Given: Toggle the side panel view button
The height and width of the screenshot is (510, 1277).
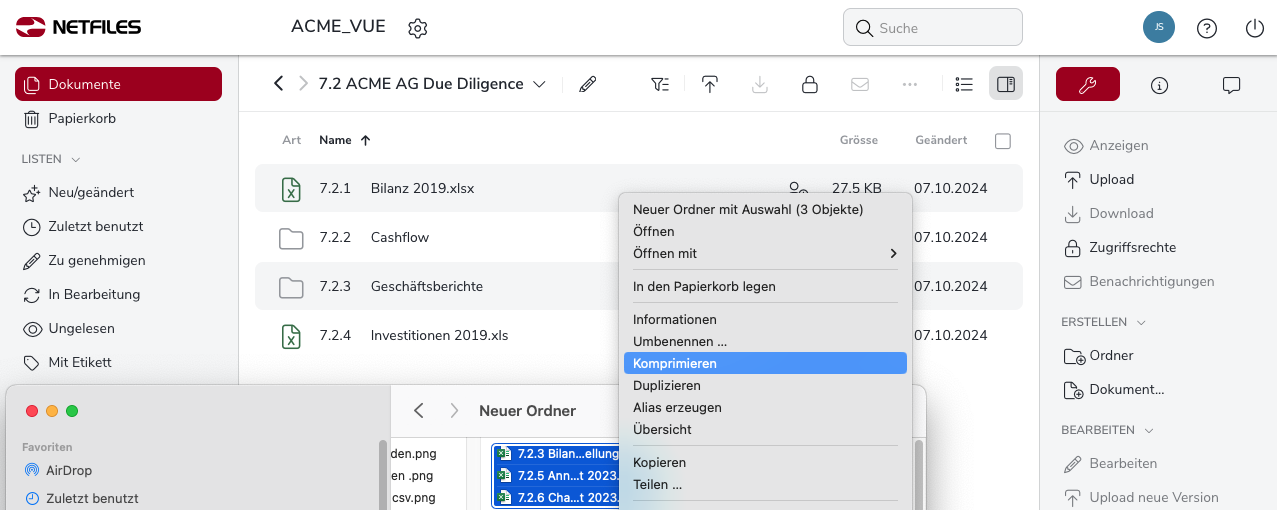Looking at the screenshot, I should (1006, 85).
